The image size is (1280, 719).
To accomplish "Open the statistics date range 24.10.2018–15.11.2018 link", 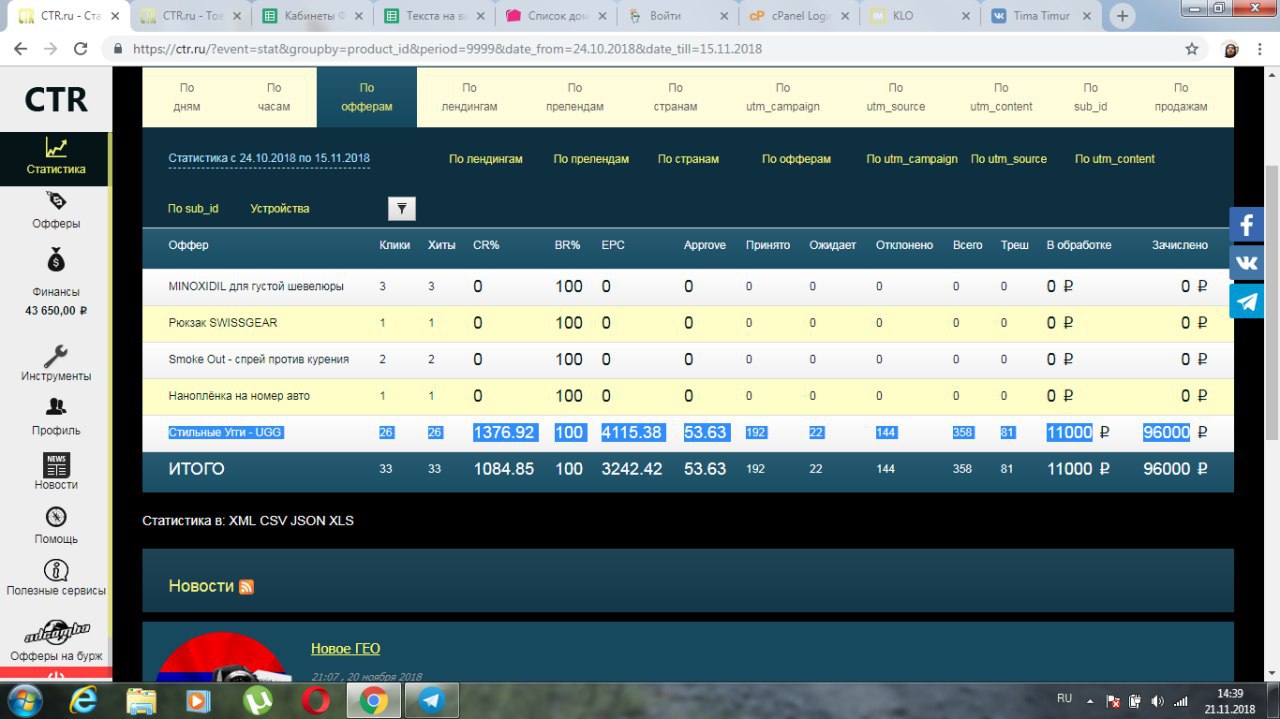I will [x=269, y=159].
